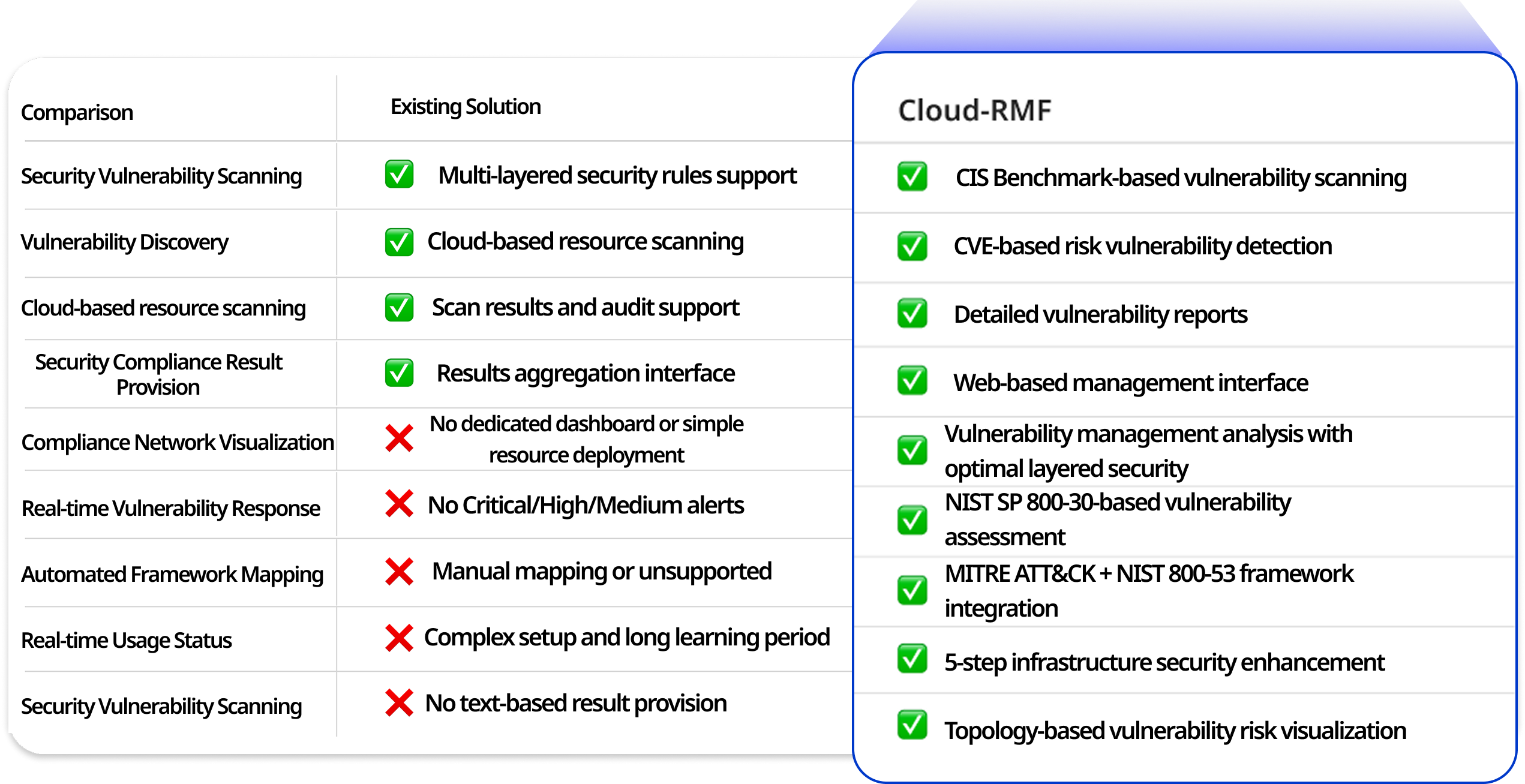Click green check beside Results aggregation interface
This screenshot has height=784, width=1525.
pyautogui.click(x=399, y=373)
